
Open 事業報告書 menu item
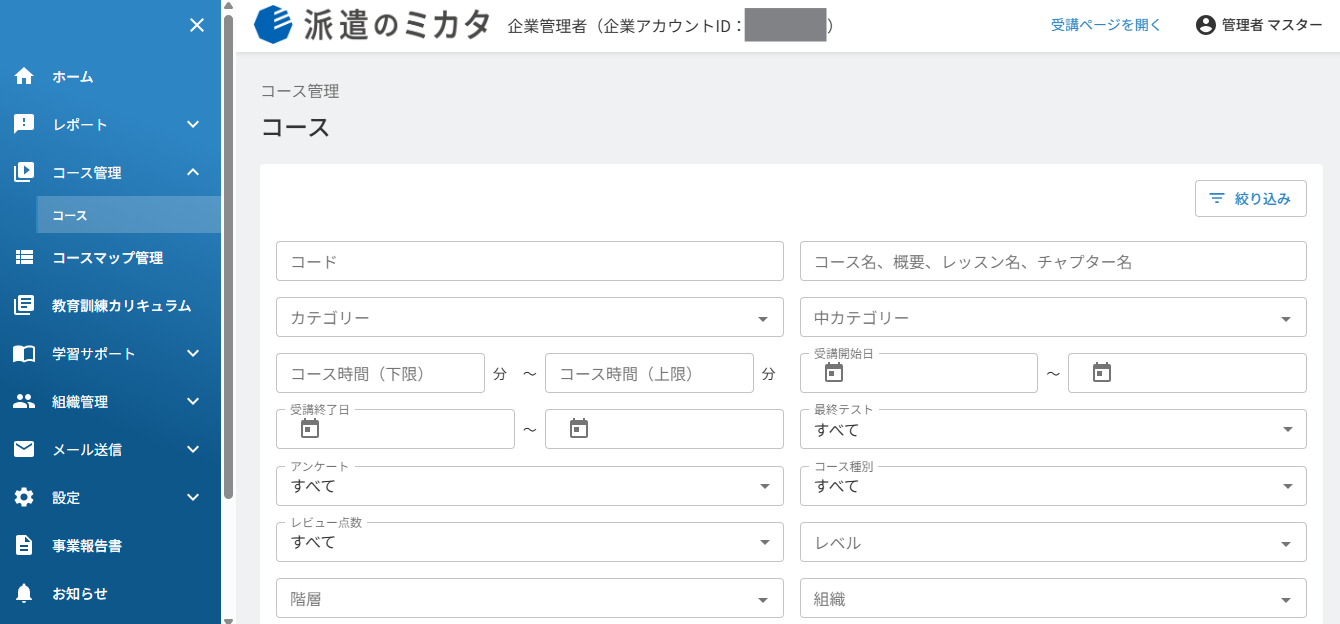[x=110, y=546]
